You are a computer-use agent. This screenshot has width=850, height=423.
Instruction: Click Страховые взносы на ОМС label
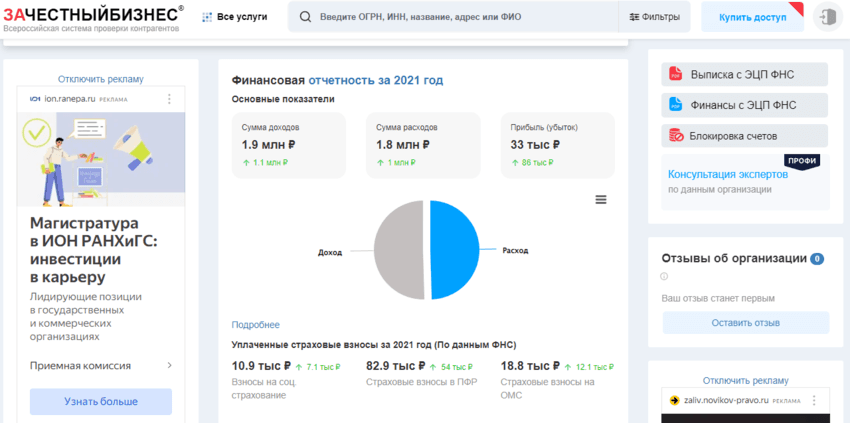[x=548, y=388]
